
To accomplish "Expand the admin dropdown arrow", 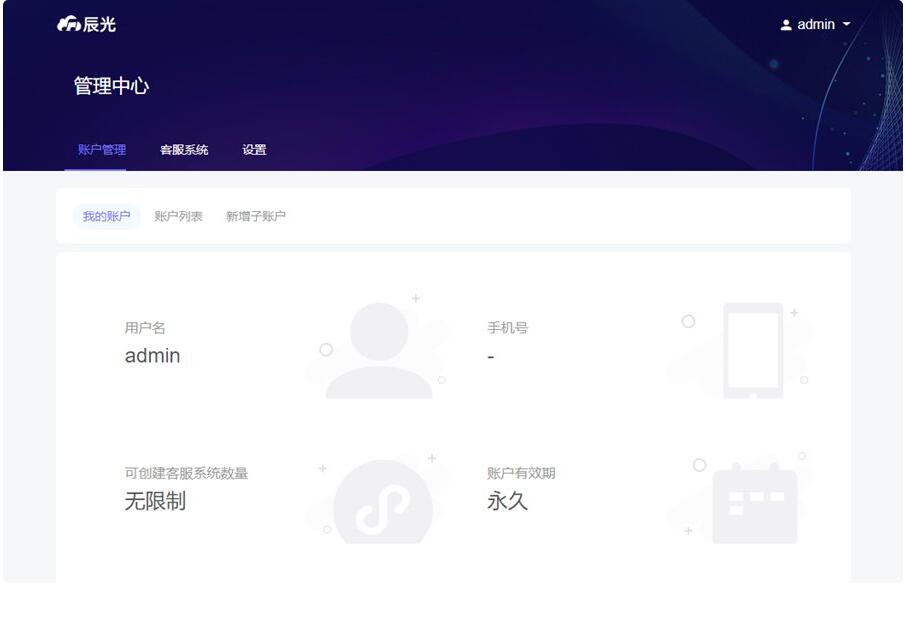I will coord(847,25).
